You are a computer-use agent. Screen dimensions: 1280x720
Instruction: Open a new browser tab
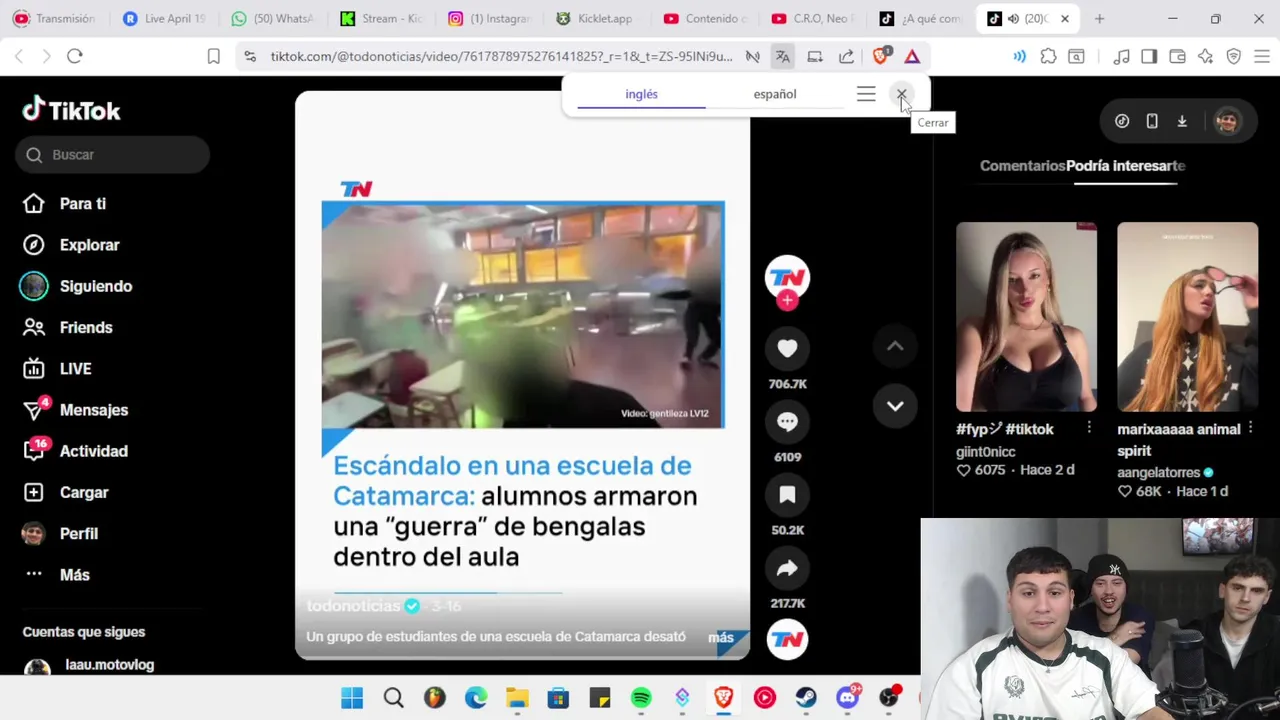pyautogui.click(x=1099, y=19)
